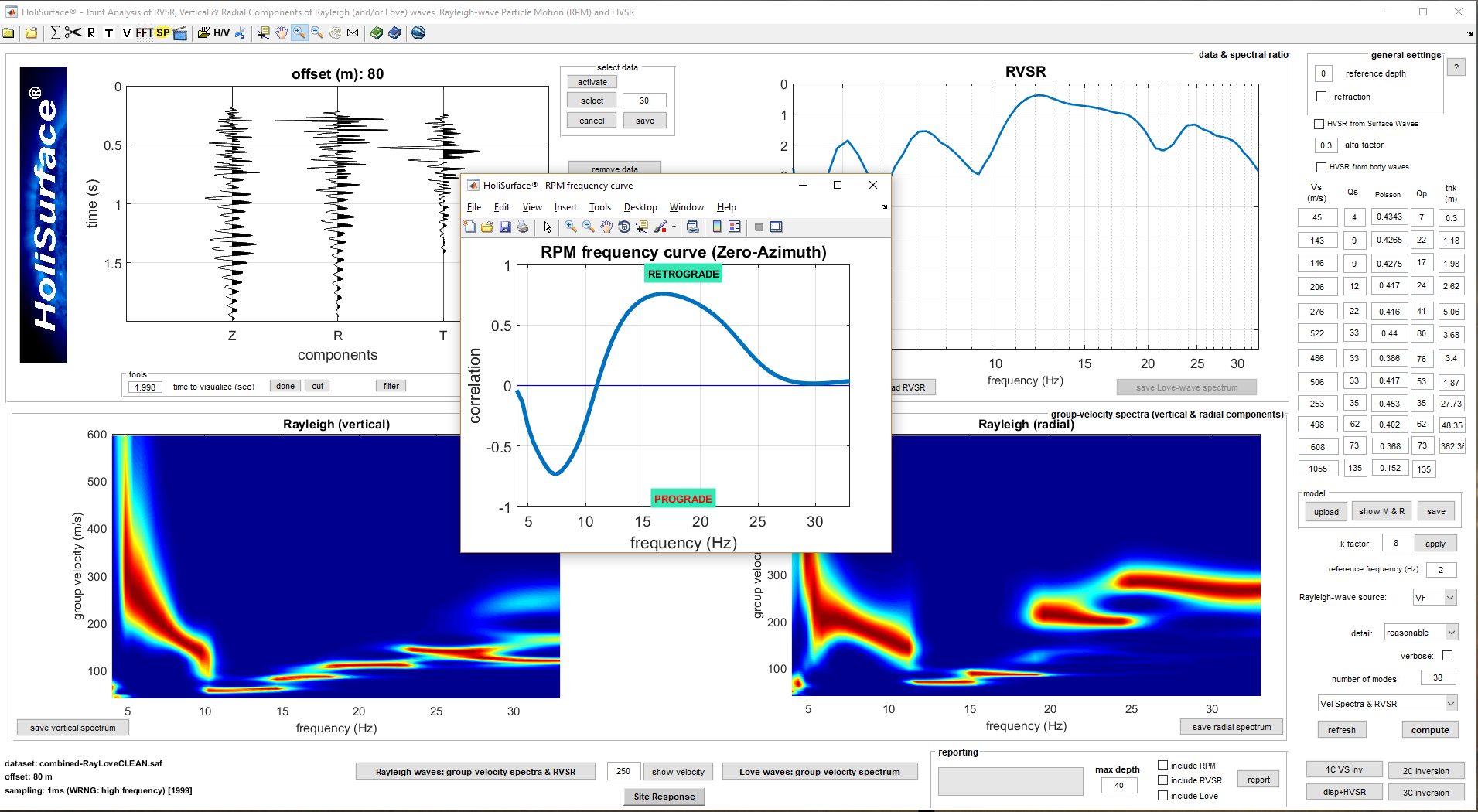Click link plot icon in RPM window
Viewport: 1478px width, 812px height.
[x=693, y=227]
